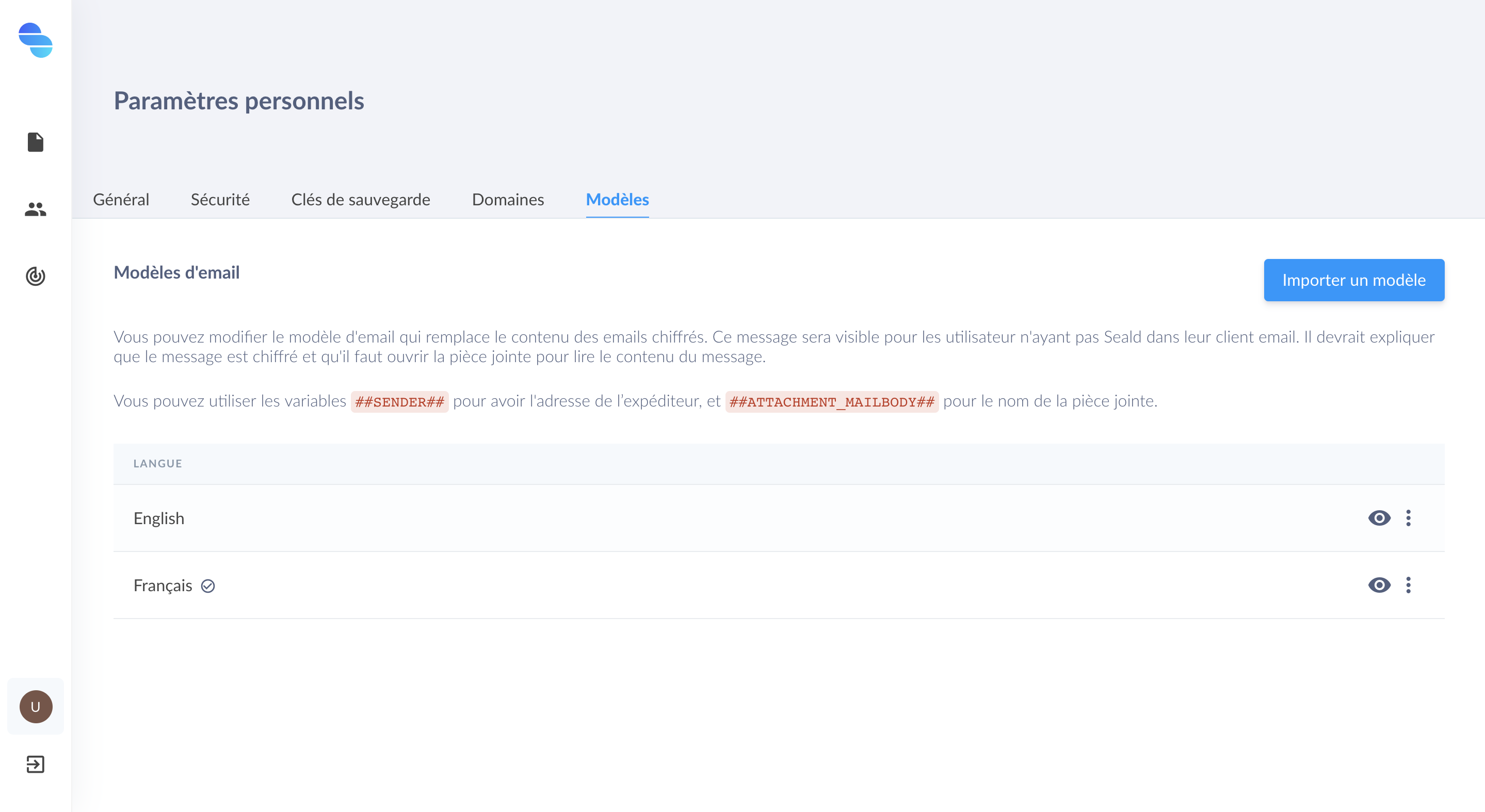Open more options for English template
The image size is (1485, 812).
(1408, 518)
